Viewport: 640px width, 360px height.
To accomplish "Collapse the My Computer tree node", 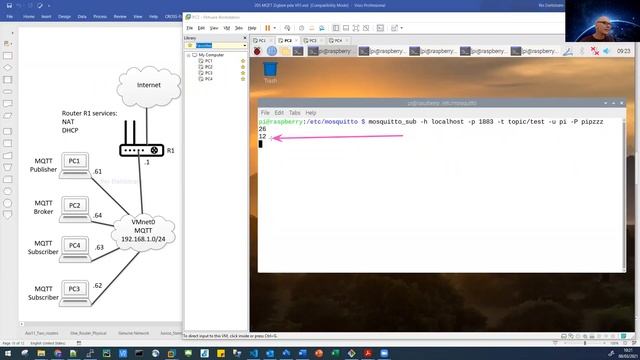I will click(189, 55).
